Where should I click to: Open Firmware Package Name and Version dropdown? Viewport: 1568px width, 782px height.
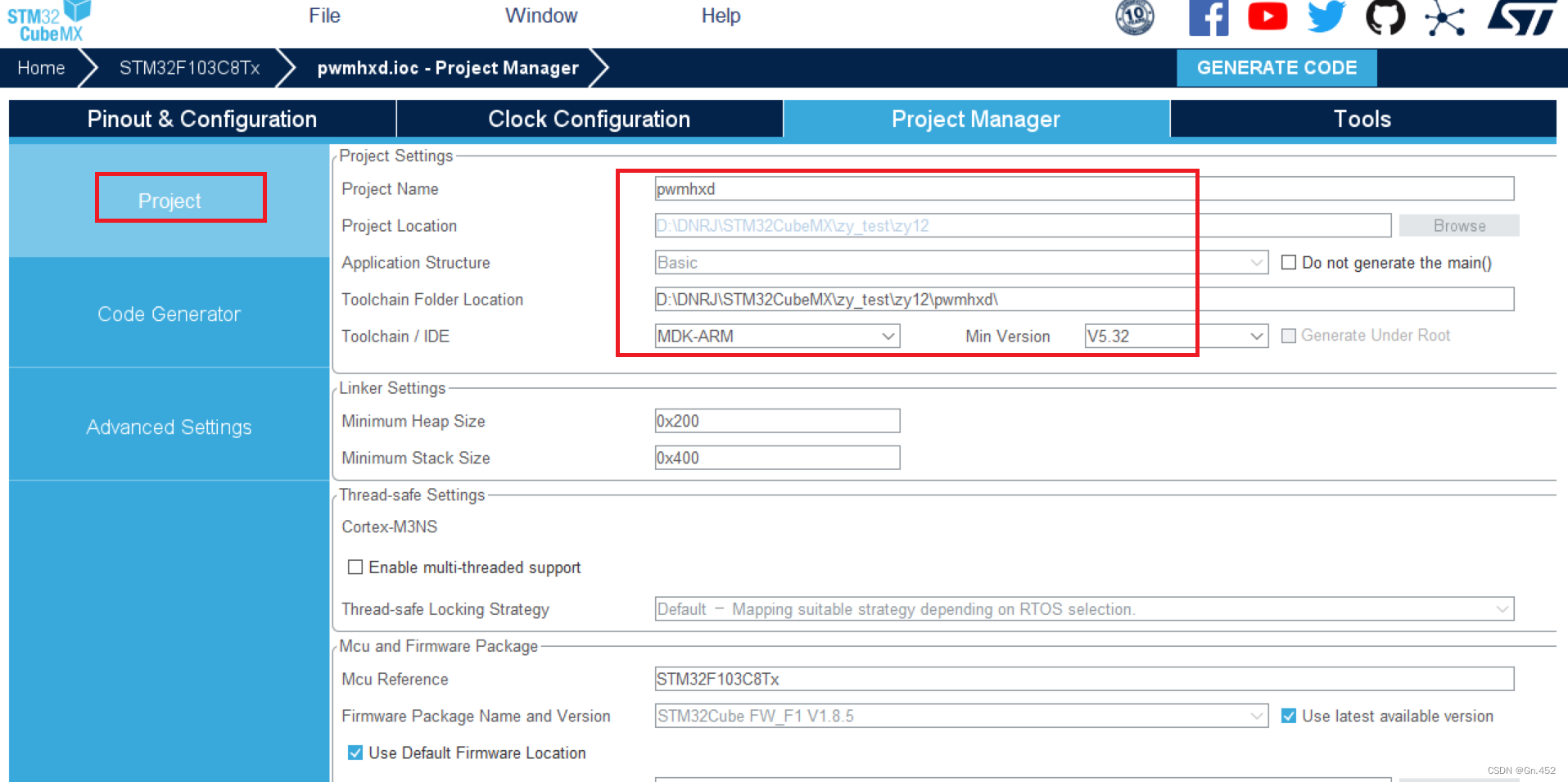coord(961,716)
